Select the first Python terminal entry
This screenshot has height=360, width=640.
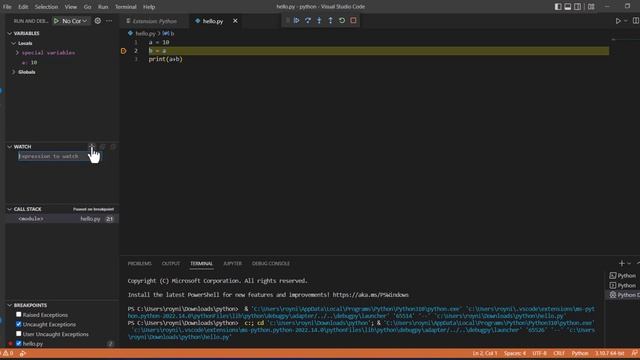coord(622,276)
